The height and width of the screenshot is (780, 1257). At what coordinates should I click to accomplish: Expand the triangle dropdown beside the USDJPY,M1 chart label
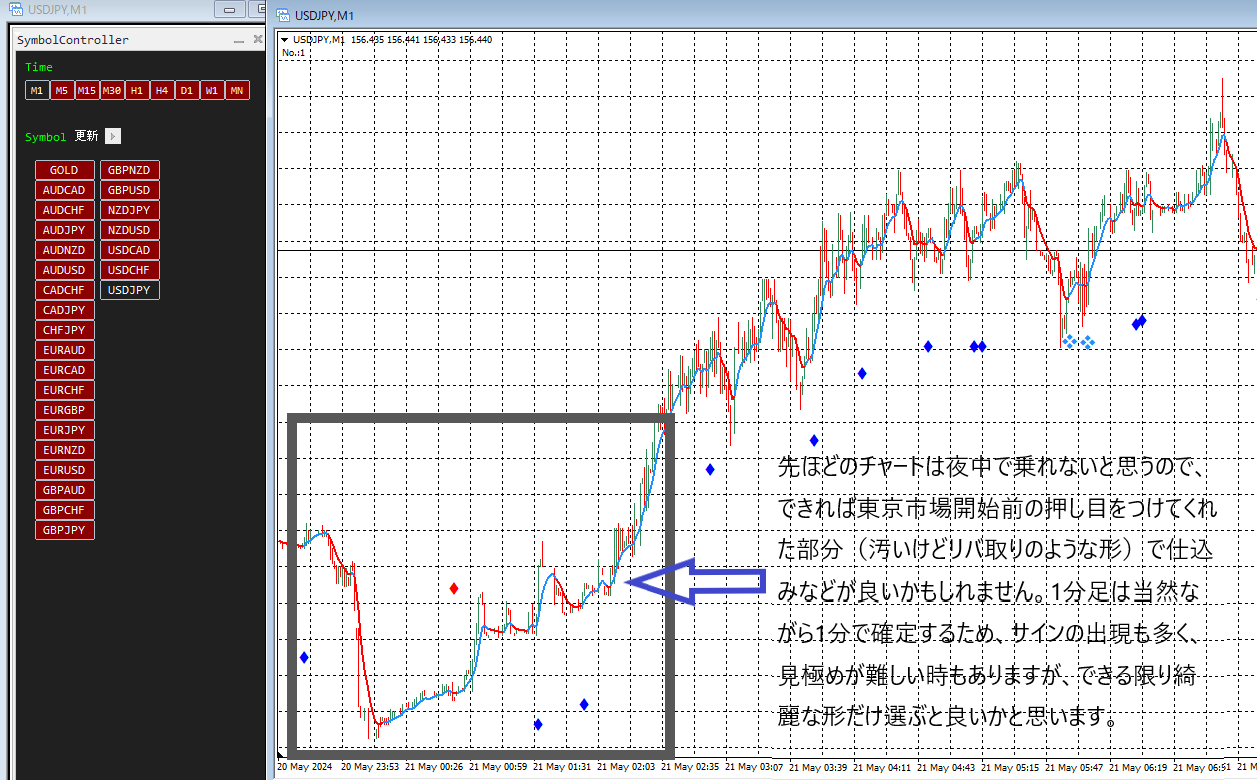(286, 40)
